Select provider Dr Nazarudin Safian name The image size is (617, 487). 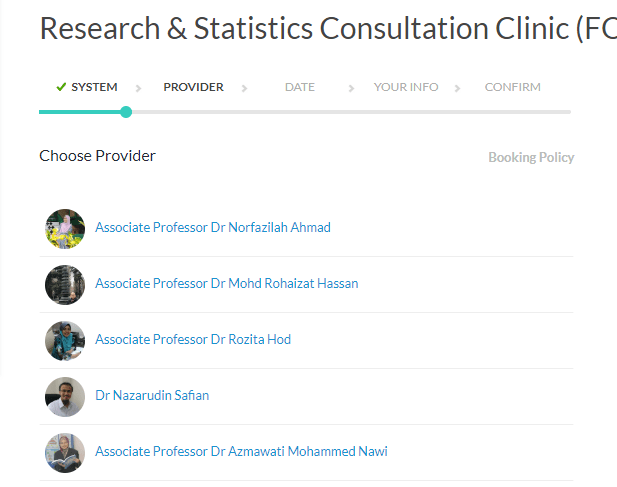[152, 396]
